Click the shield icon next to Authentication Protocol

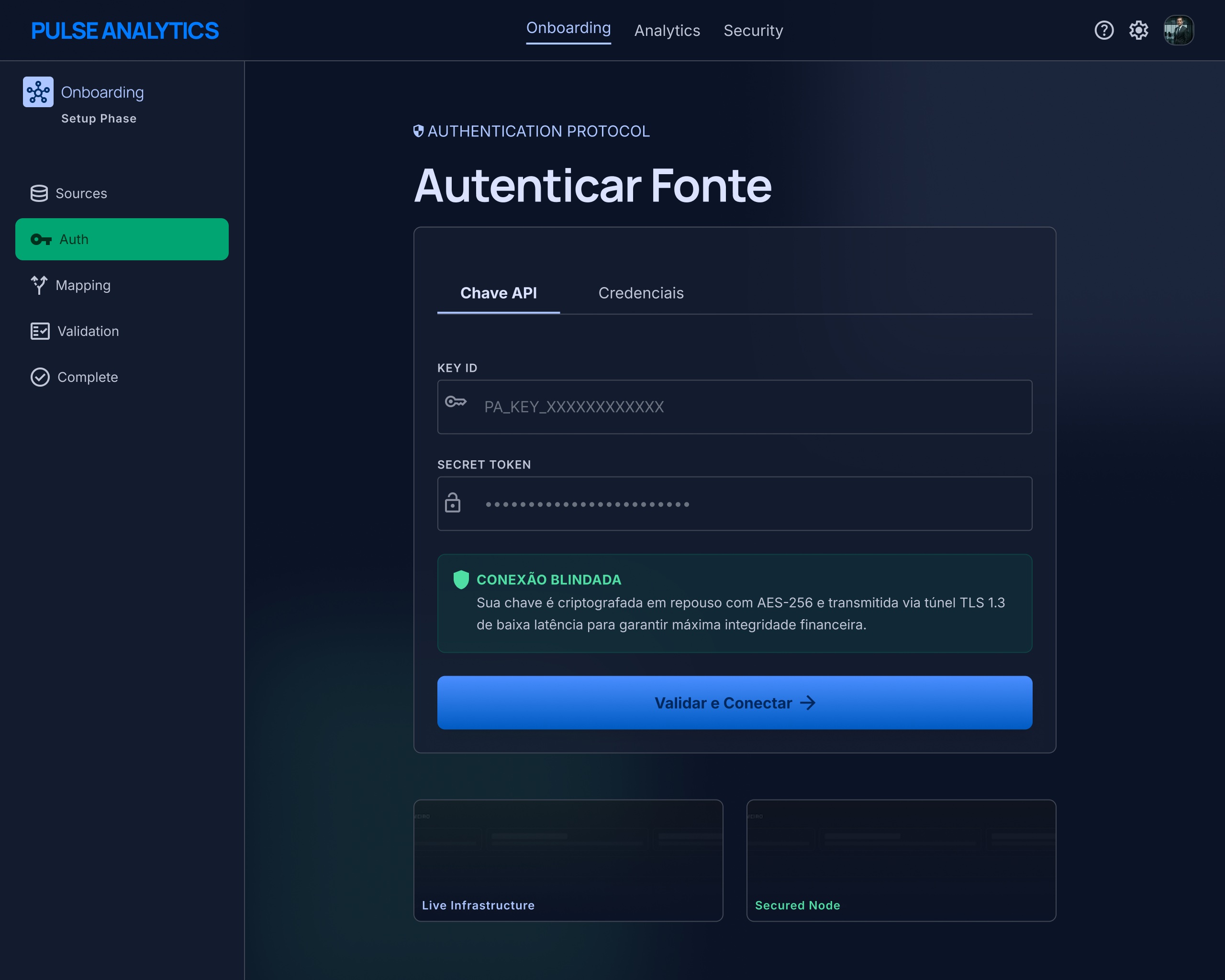(418, 131)
